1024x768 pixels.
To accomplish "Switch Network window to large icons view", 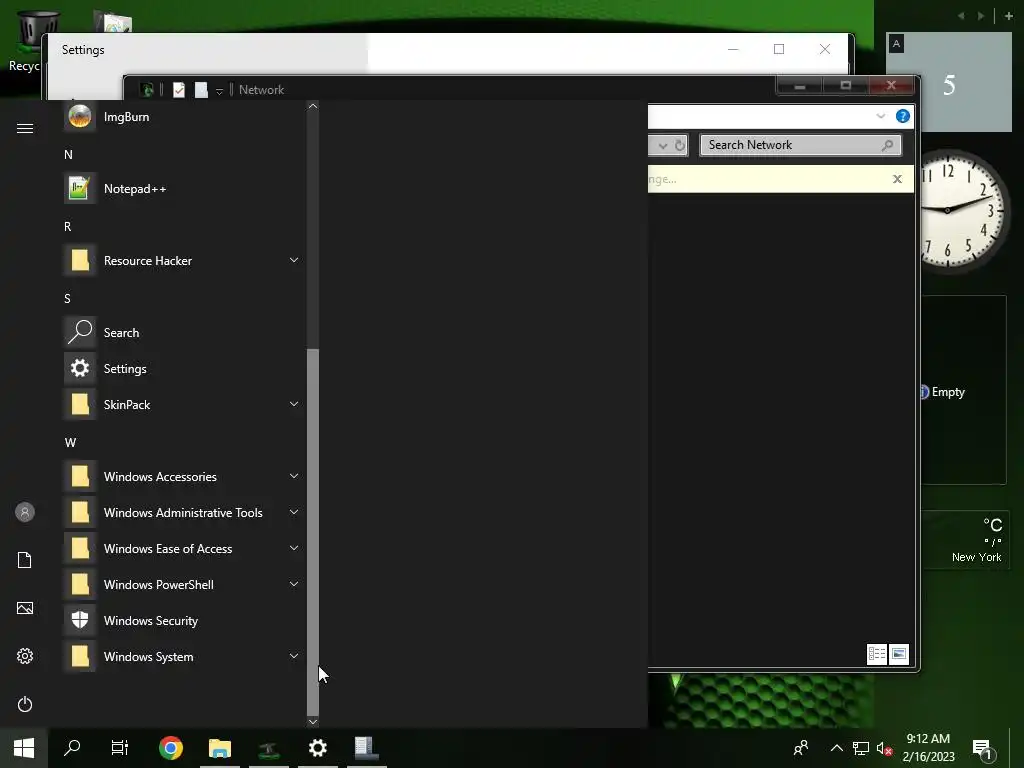I will [x=899, y=654].
